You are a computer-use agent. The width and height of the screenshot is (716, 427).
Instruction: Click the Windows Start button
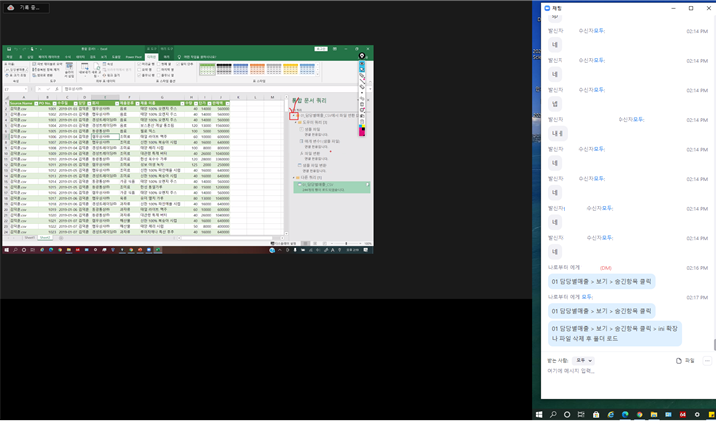tap(539, 414)
